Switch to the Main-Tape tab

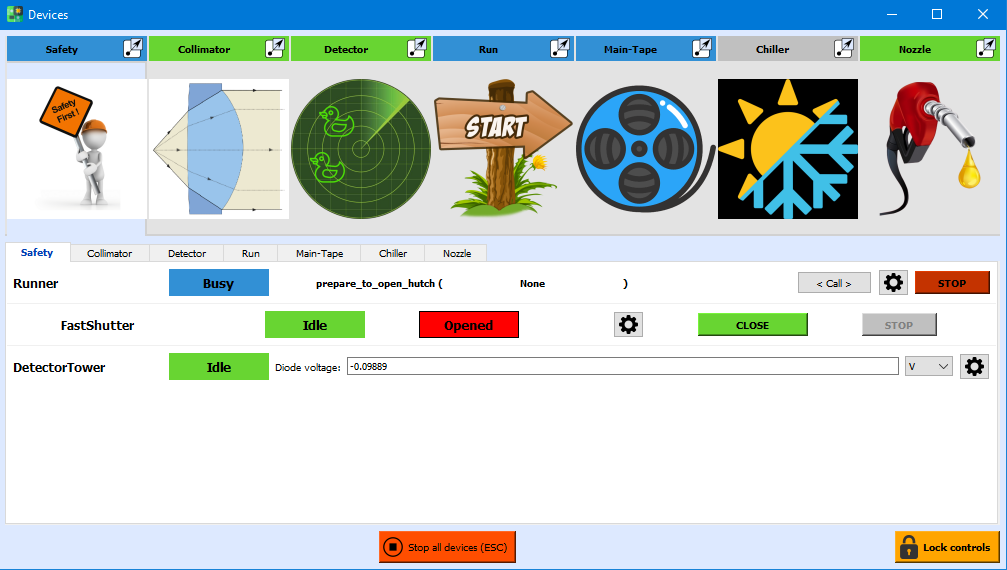(319, 254)
